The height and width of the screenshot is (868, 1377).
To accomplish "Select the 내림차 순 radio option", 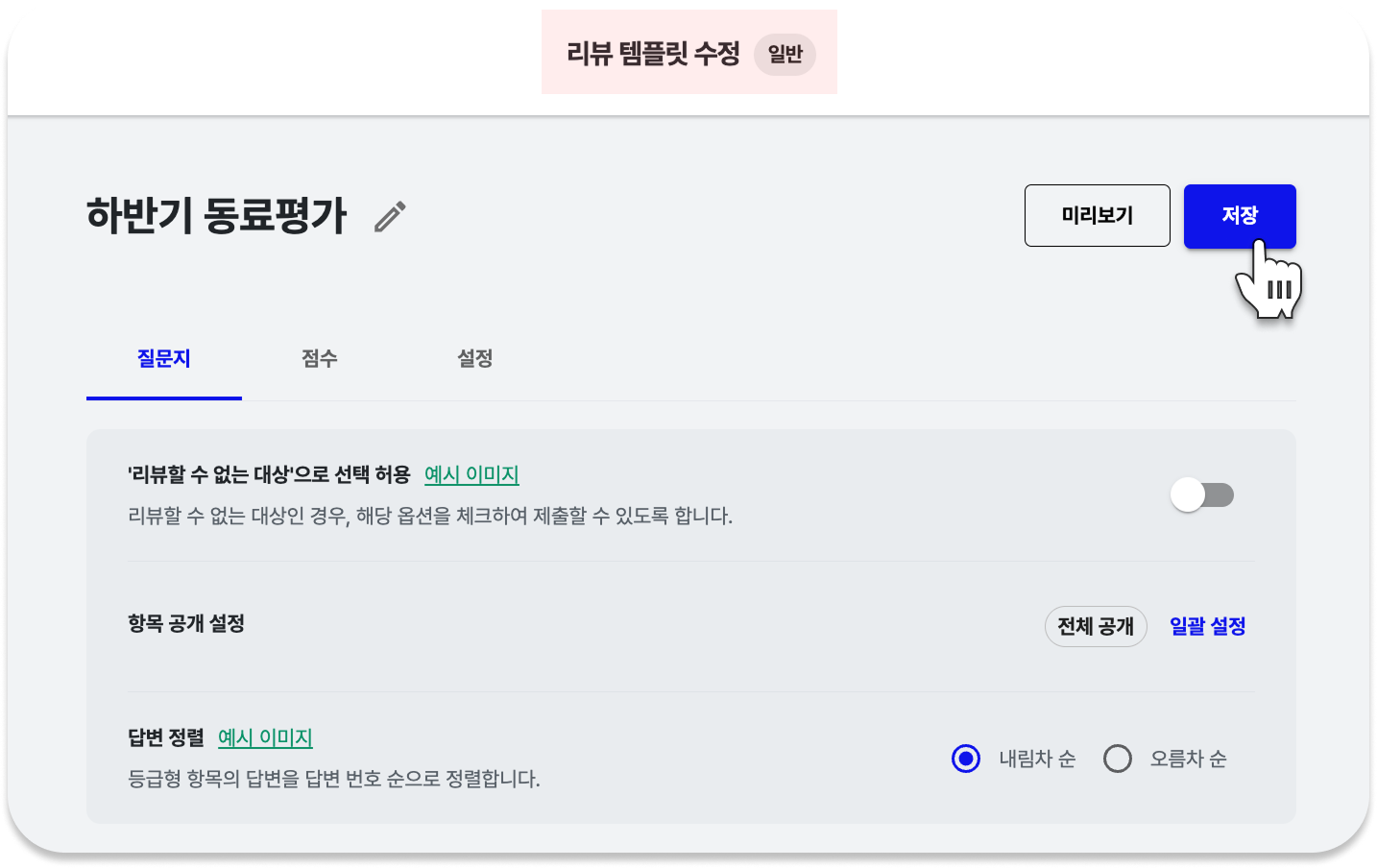I will point(966,759).
